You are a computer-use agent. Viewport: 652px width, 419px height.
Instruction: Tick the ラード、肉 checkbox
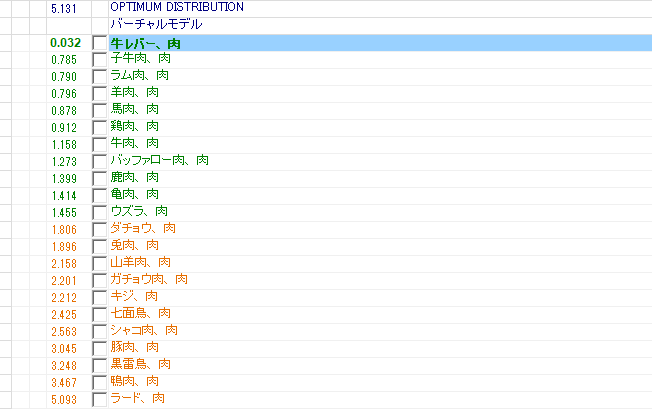(99, 400)
